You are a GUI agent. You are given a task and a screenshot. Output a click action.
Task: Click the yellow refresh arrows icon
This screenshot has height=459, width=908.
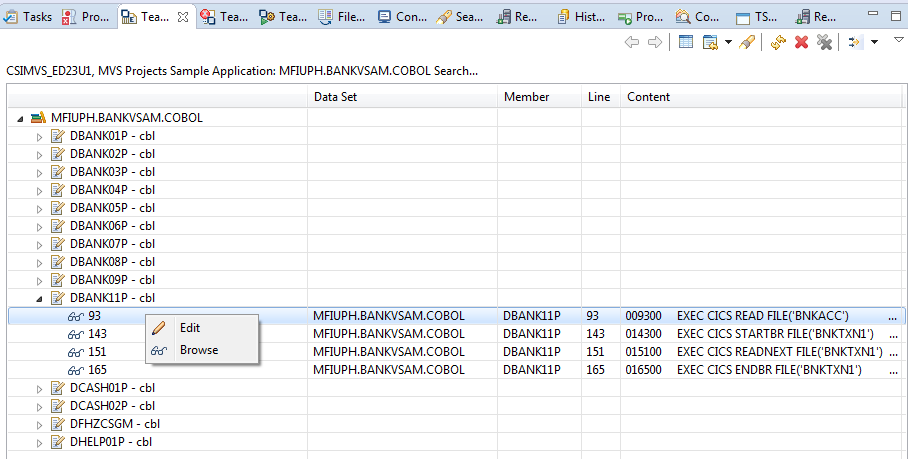pyautogui.click(x=778, y=42)
